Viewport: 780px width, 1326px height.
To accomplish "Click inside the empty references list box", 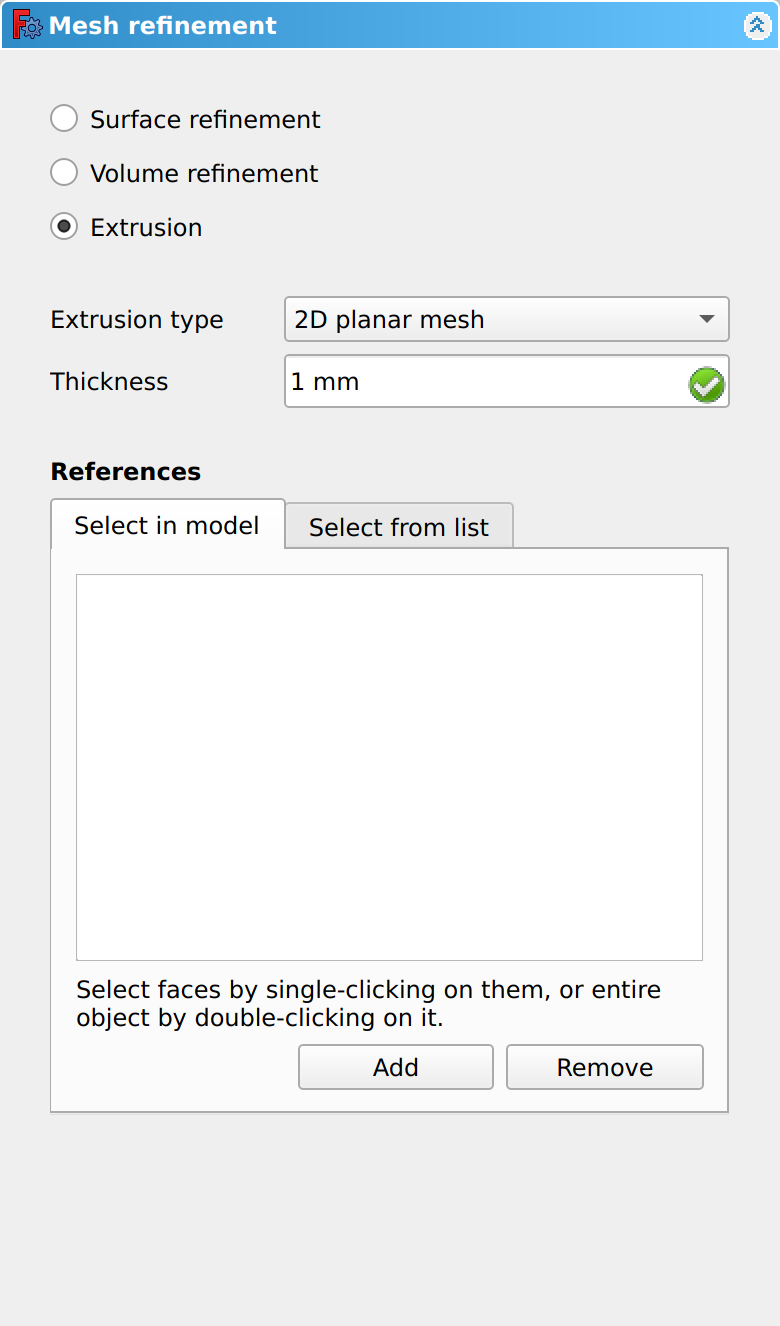I will pos(389,766).
